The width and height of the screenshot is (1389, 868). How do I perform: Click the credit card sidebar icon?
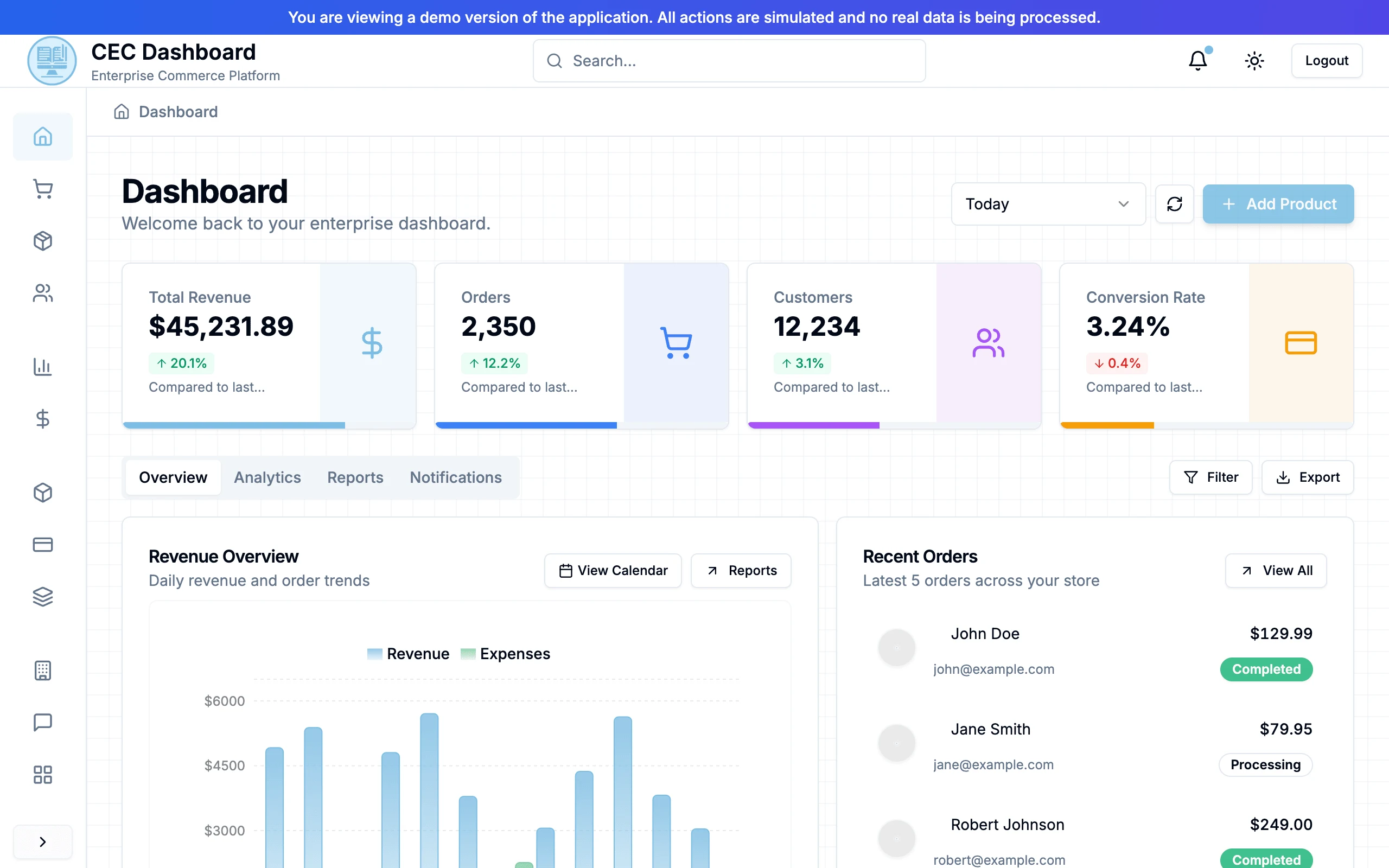coord(42,544)
